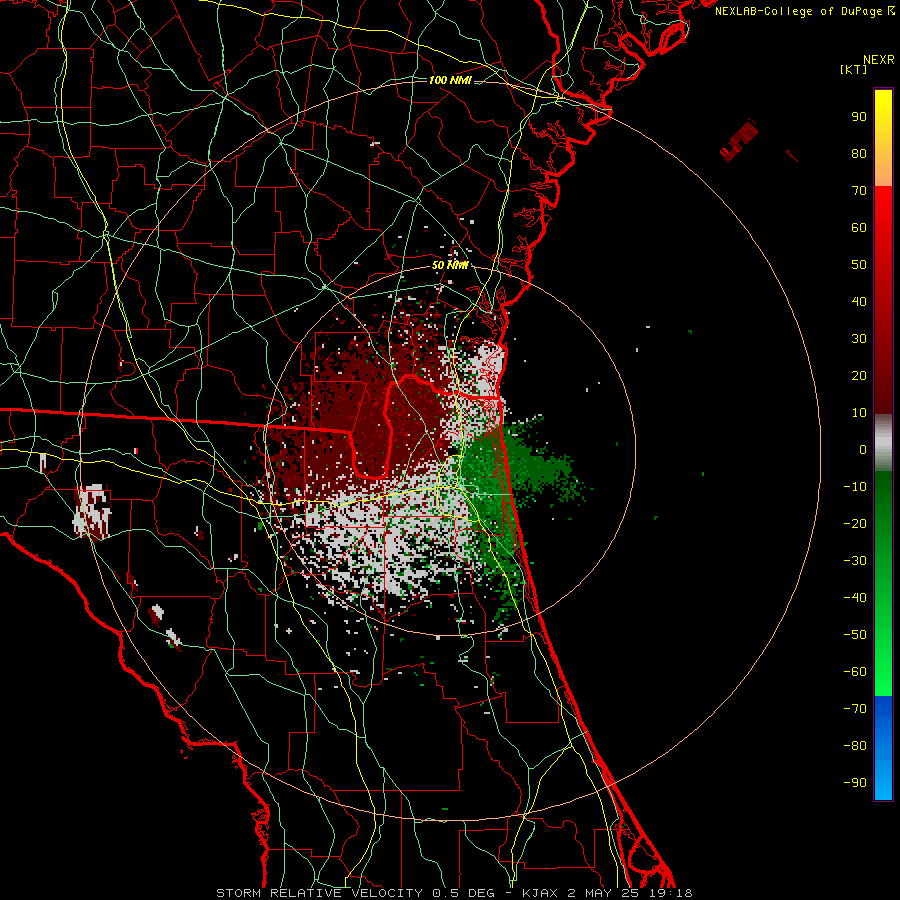Click the 70 value on the velocity scale
Image resolution: width=900 pixels, height=900 pixels.
[859, 191]
